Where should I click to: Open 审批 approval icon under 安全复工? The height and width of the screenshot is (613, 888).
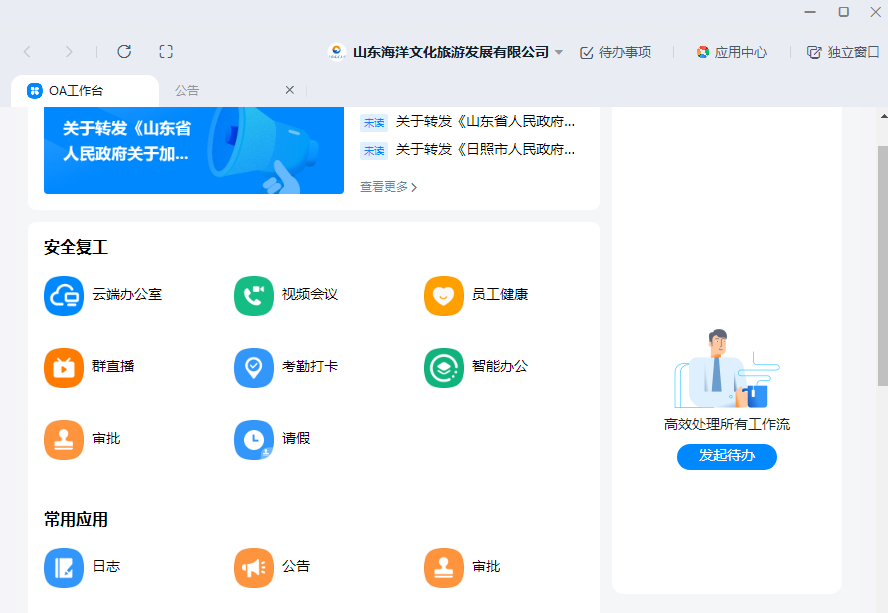(x=64, y=439)
